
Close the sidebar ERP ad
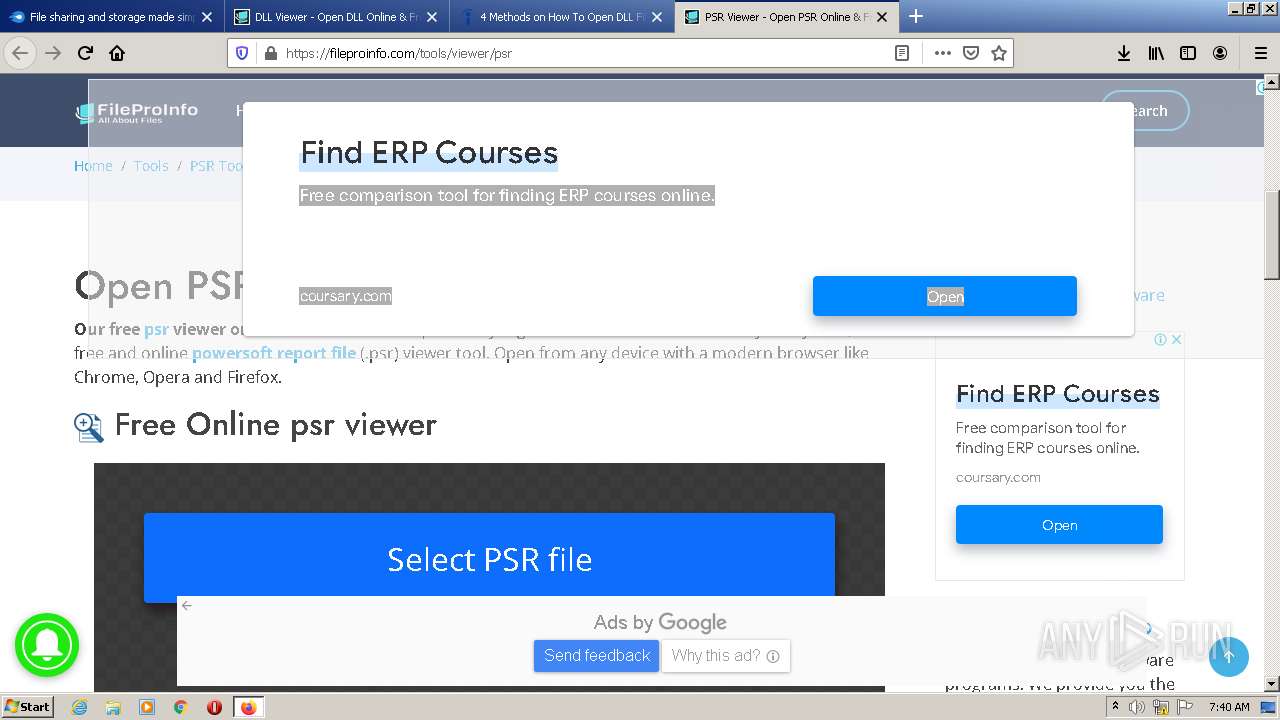[x=1177, y=340]
